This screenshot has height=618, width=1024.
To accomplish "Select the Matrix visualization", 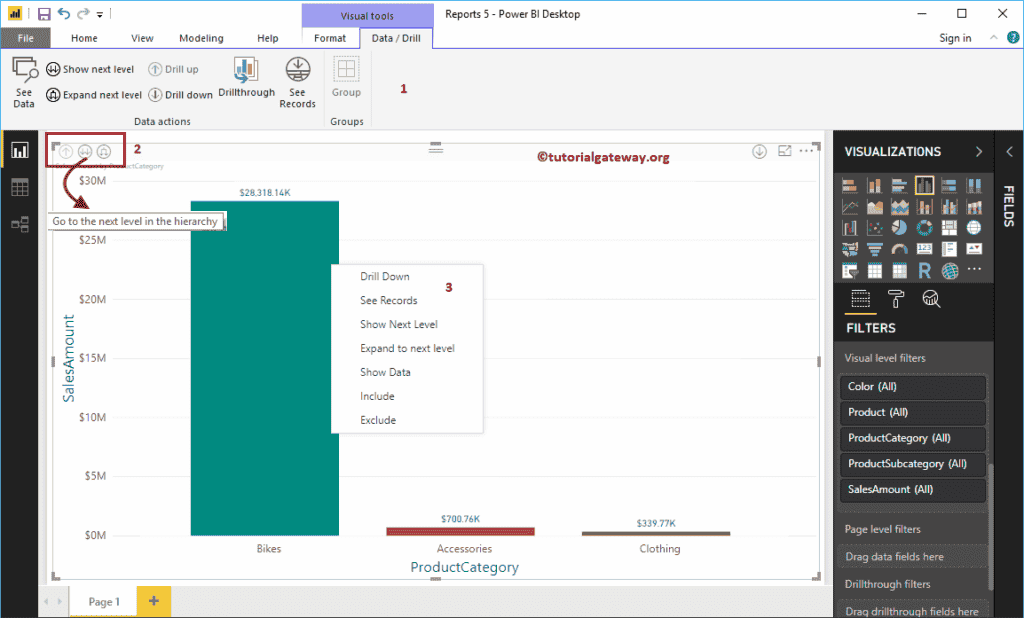I will pos(899,270).
